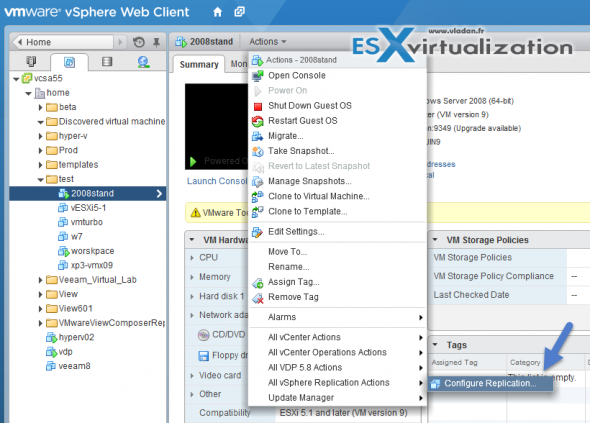
Task: Expand the CPU hardware row
Action: click(x=192, y=258)
